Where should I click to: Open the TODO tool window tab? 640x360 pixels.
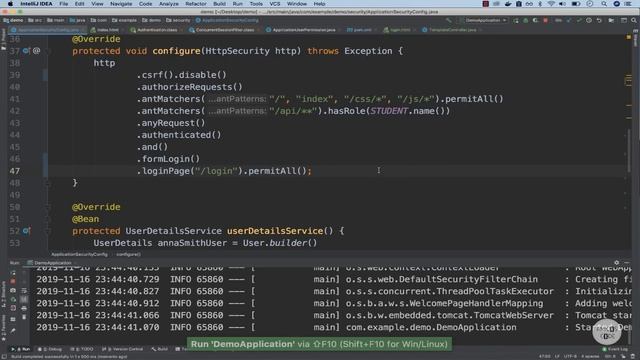point(82,349)
